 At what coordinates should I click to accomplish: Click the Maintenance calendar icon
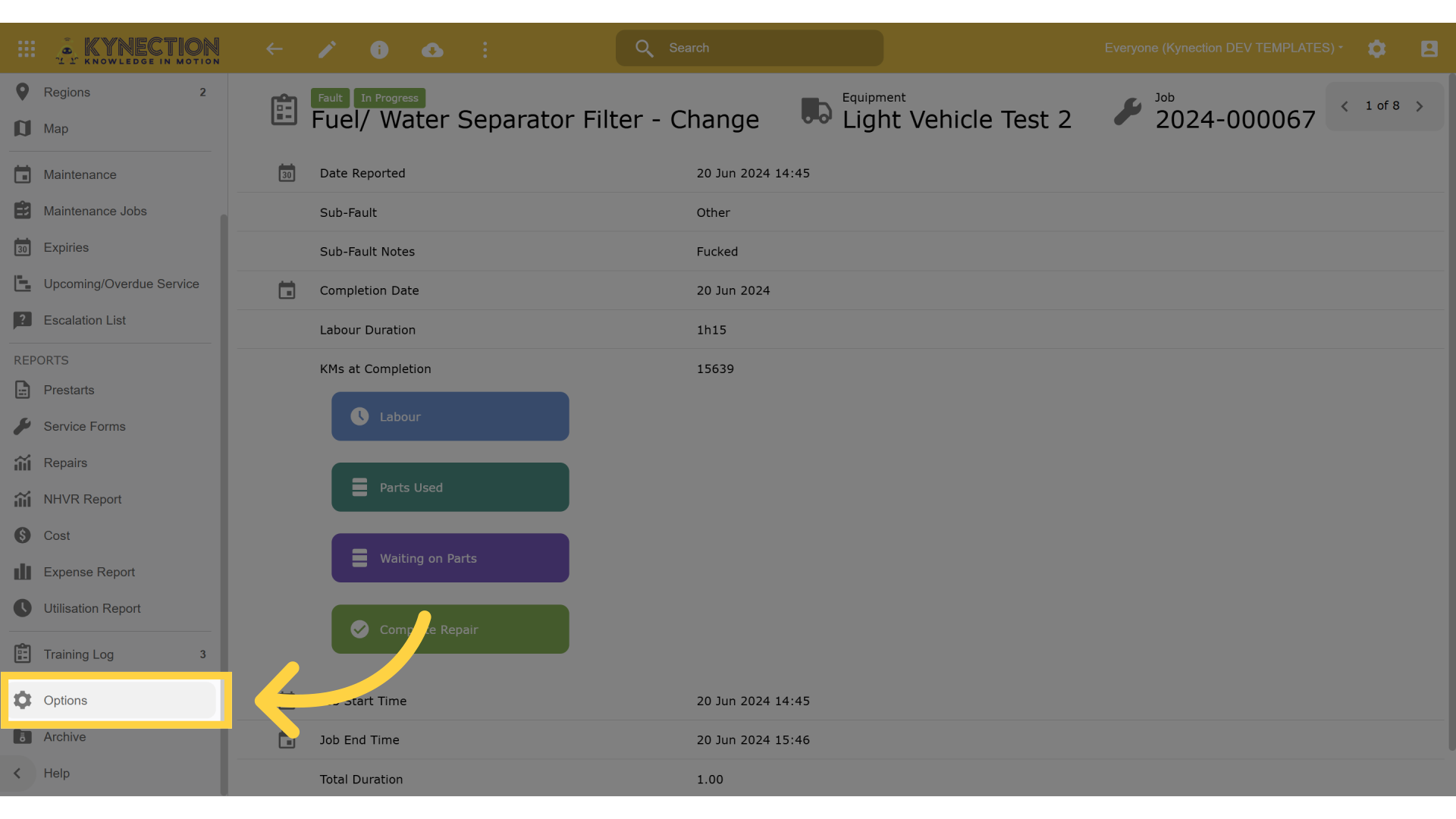[23, 174]
